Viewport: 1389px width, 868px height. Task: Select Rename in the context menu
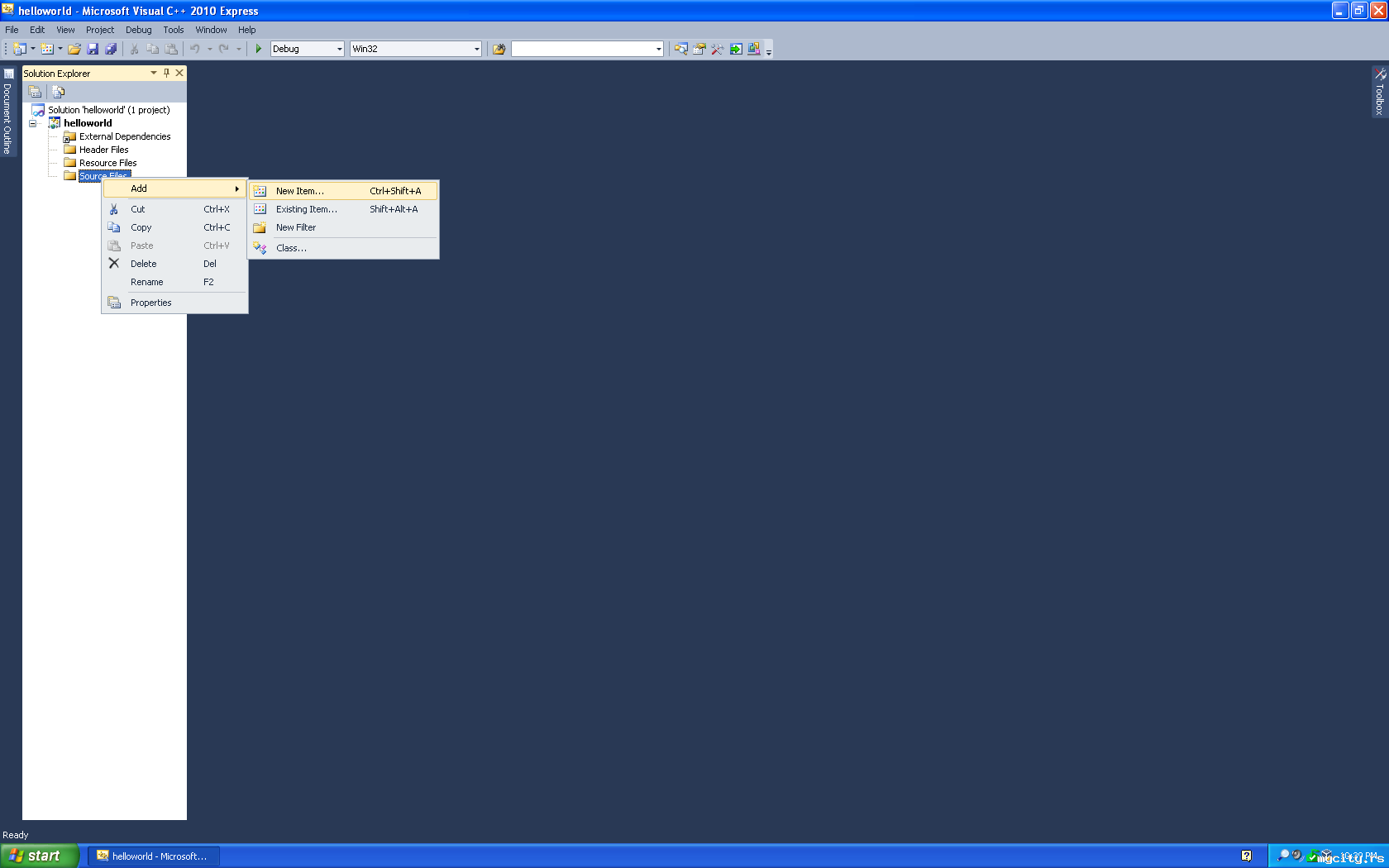click(x=174, y=282)
